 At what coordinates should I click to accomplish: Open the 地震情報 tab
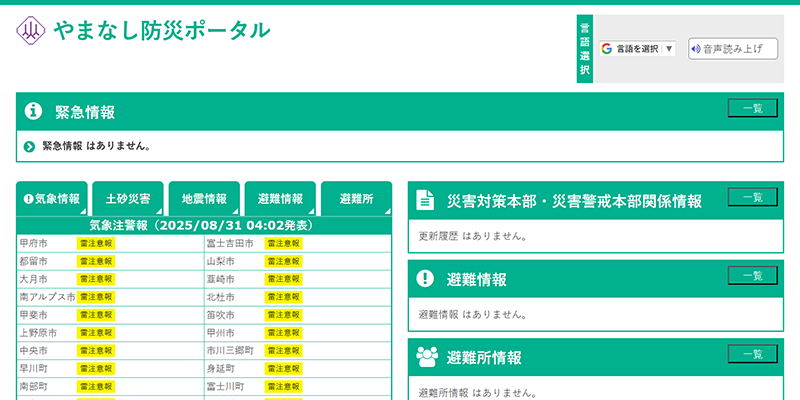click(x=204, y=199)
